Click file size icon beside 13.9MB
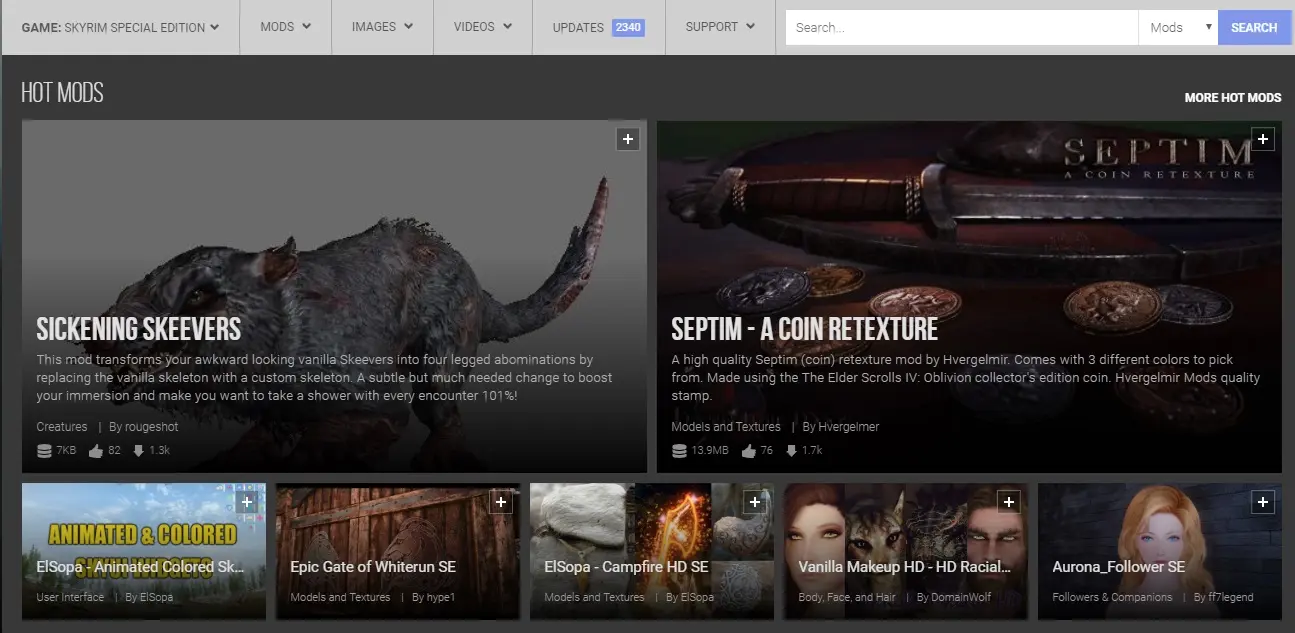This screenshot has width=1295, height=633. (680, 451)
